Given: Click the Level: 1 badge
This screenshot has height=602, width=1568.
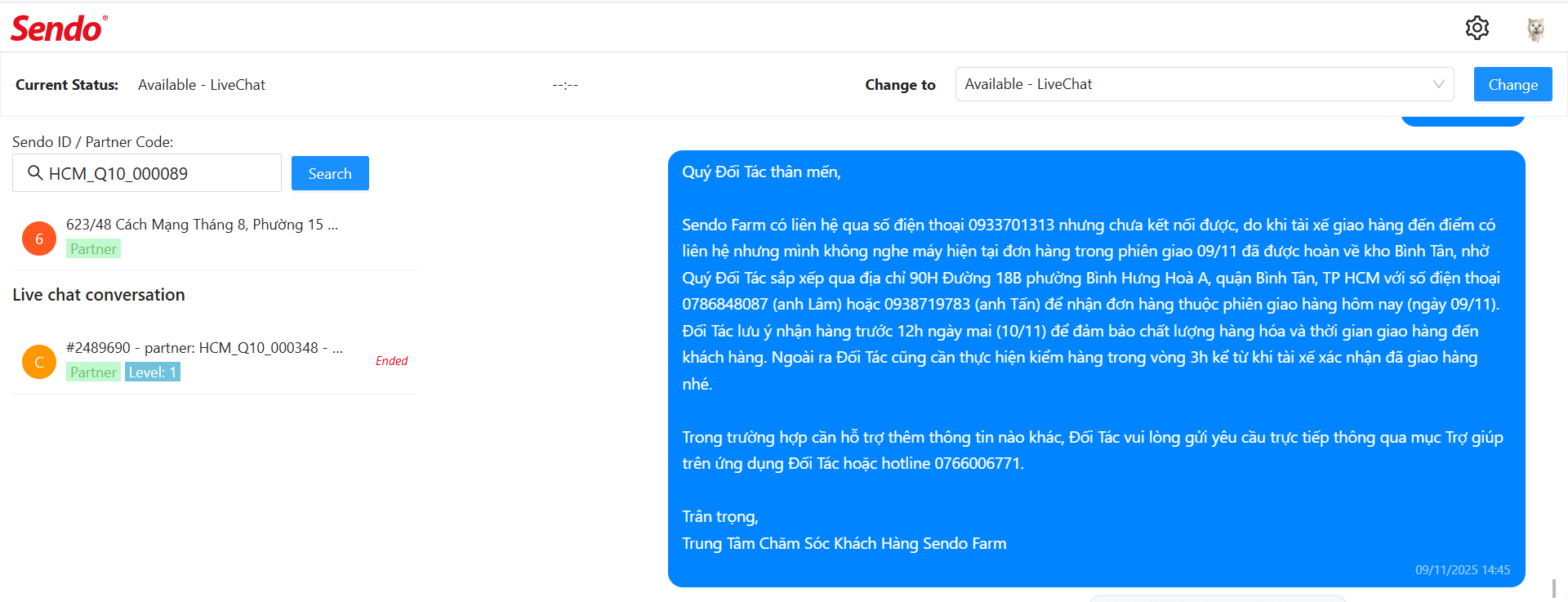Looking at the screenshot, I should pyautogui.click(x=153, y=372).
